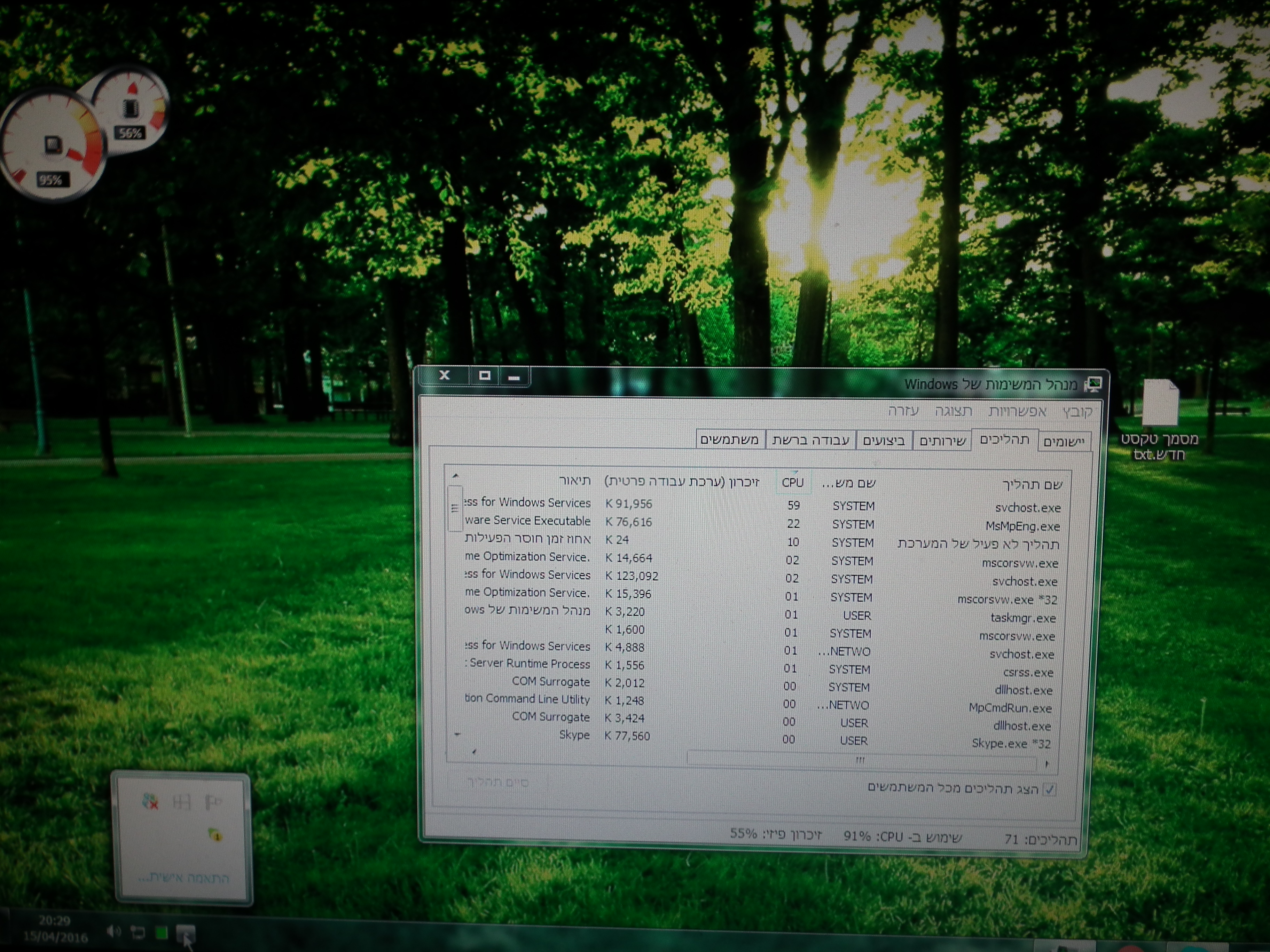Click the status bar CPU usage 91% entry
Image resolution: width=1270 pixels, height=952 pixels.
903,837
